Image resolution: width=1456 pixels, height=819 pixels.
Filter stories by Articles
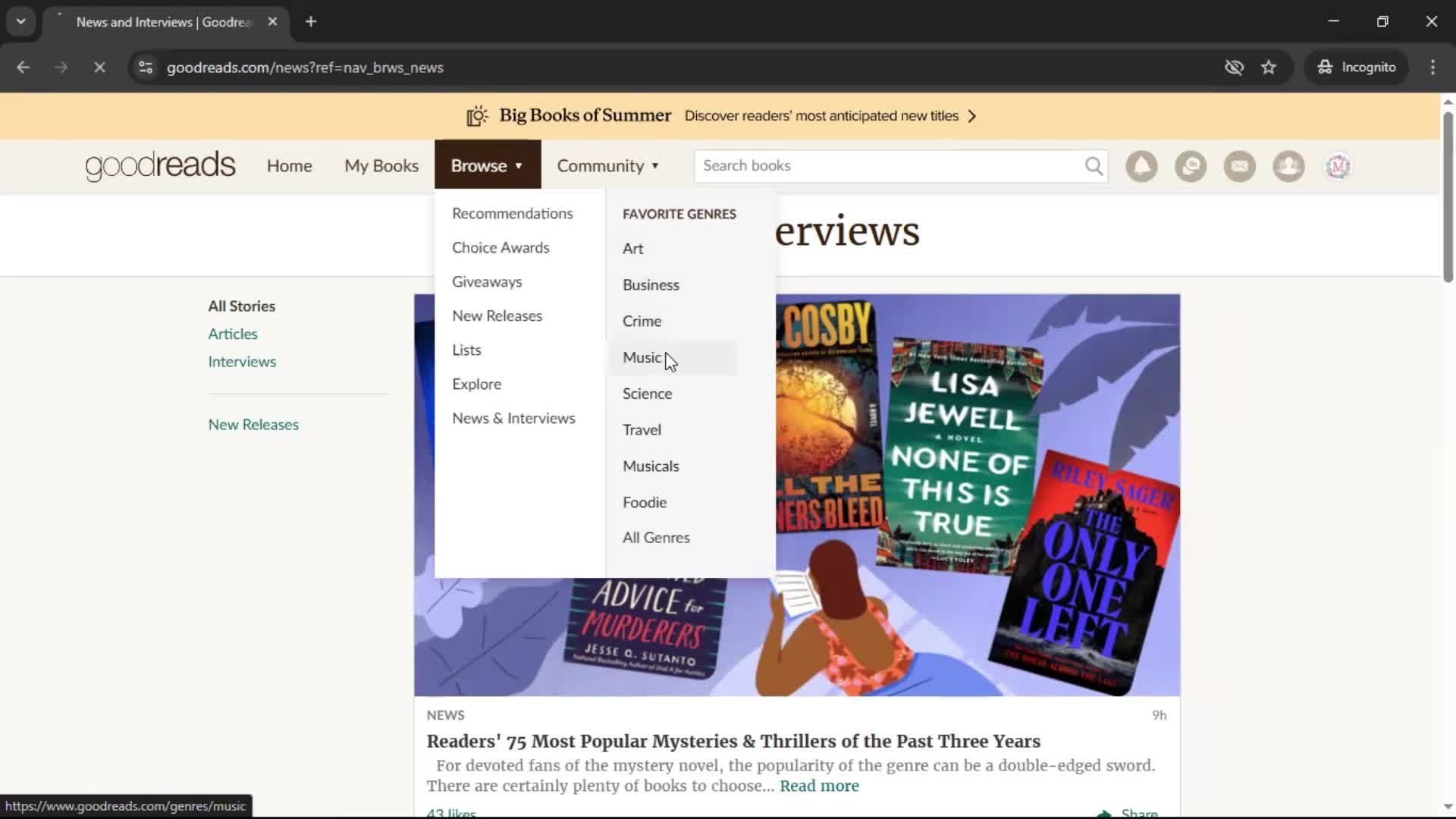(233, 334)
